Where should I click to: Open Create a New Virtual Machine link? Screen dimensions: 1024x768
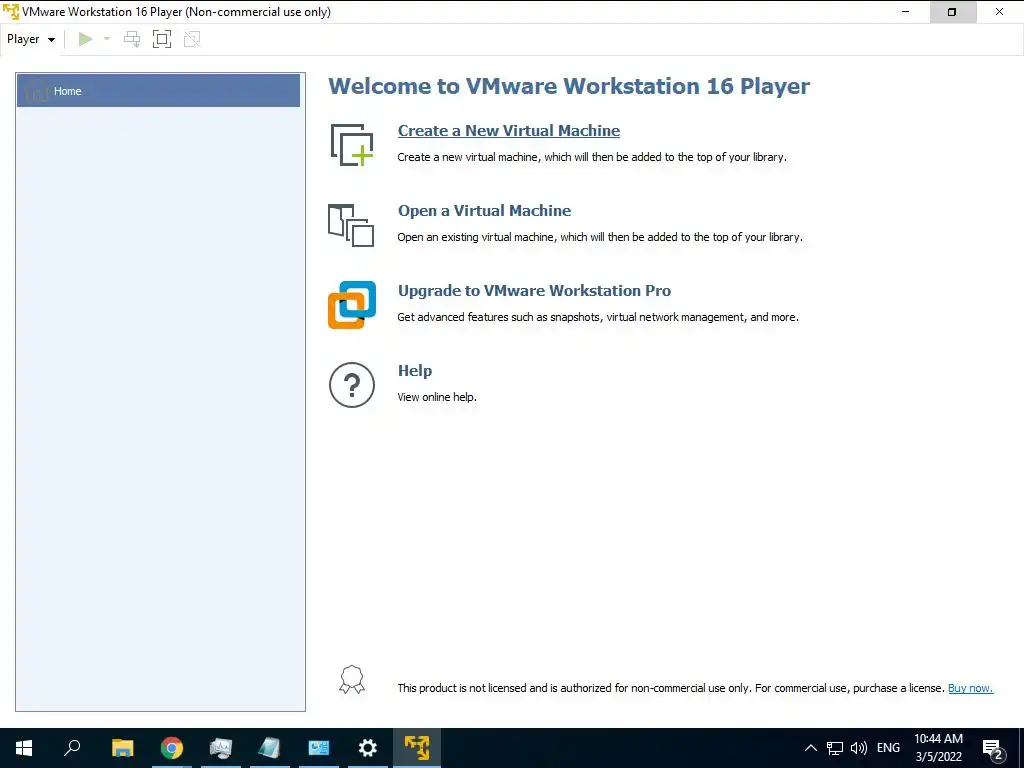click(x=509, y=131)
